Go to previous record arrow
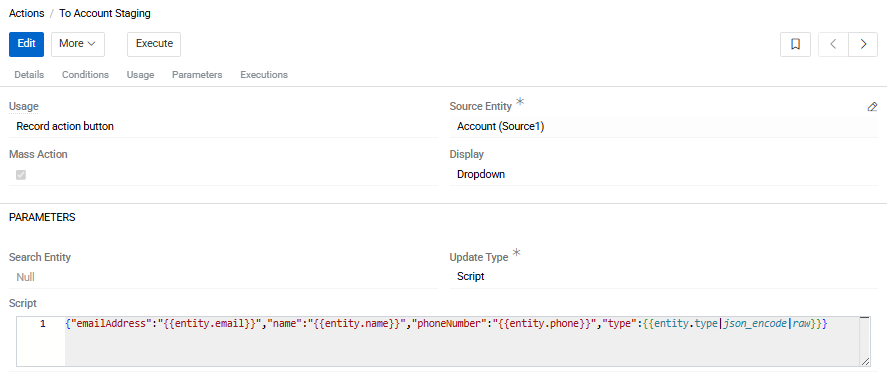This screenshot has height=374, width=887. (x=833, y=44)
